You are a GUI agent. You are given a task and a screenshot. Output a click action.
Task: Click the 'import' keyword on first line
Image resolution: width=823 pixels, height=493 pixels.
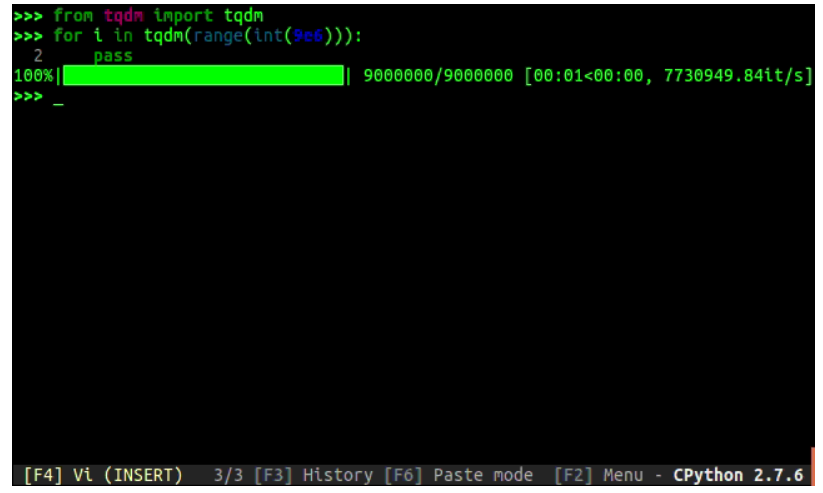(x=183, y=16)
